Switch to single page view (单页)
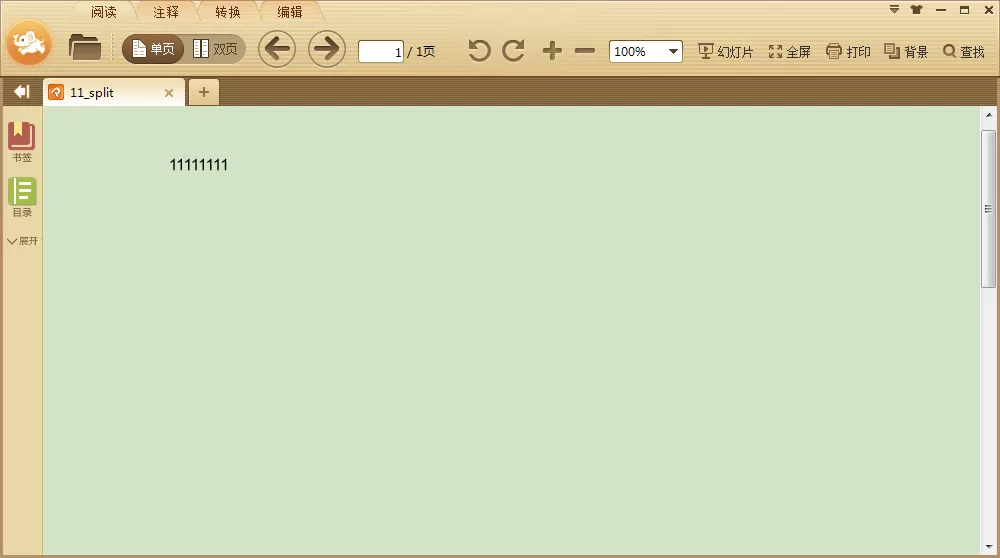 153,49
